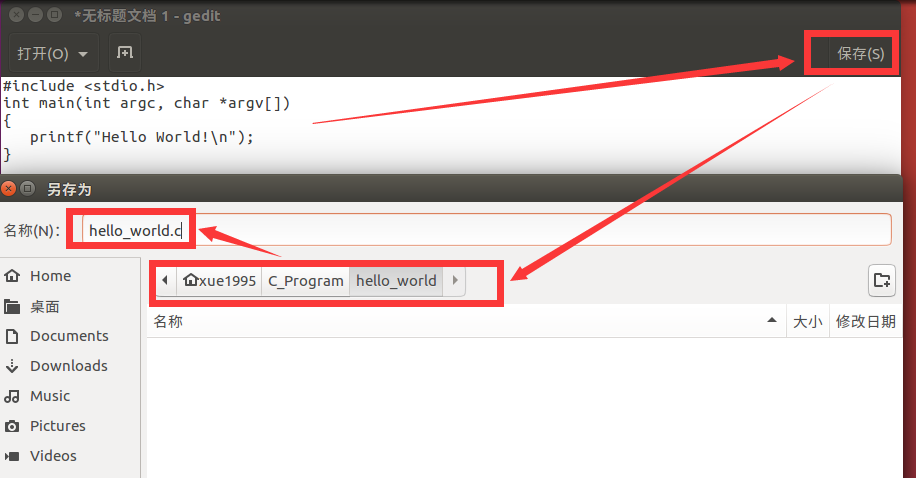The height and width of the screenshot is (478, 916).
Task: Click the printf line in gedit editor
Action: [142, 137]
